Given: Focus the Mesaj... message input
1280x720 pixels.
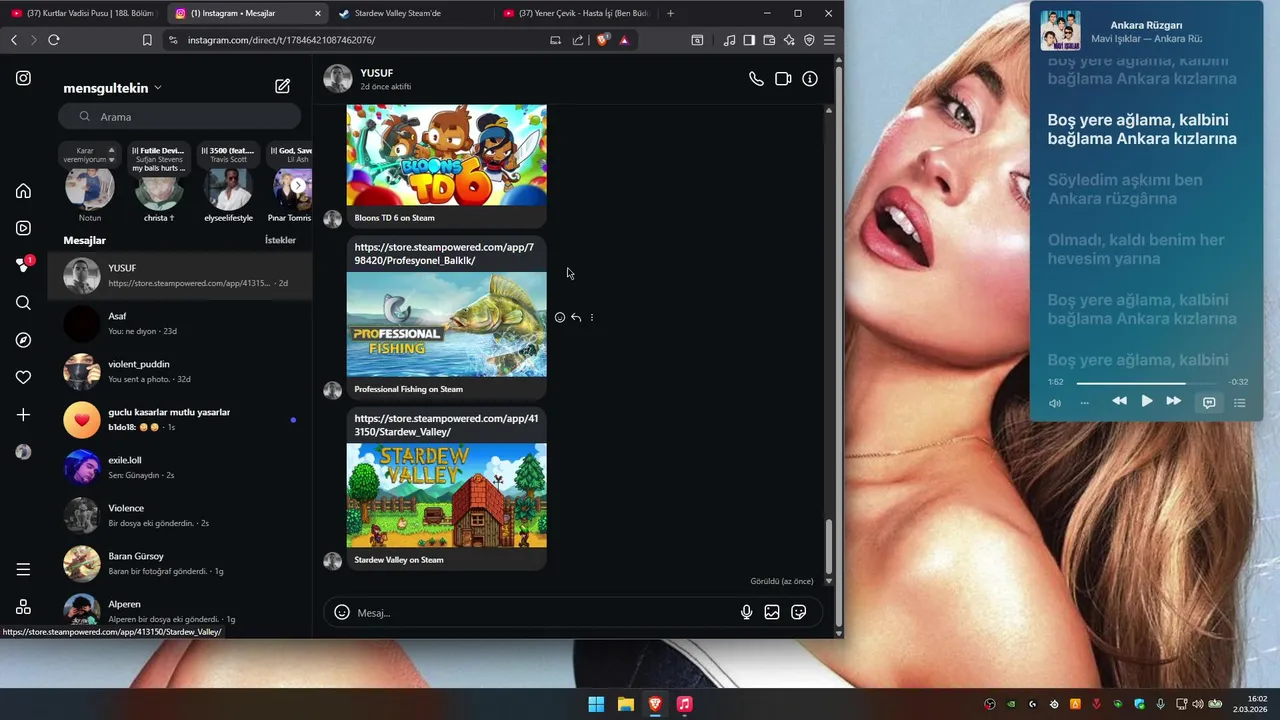Looking at the screenshot, I should [543, 612].
